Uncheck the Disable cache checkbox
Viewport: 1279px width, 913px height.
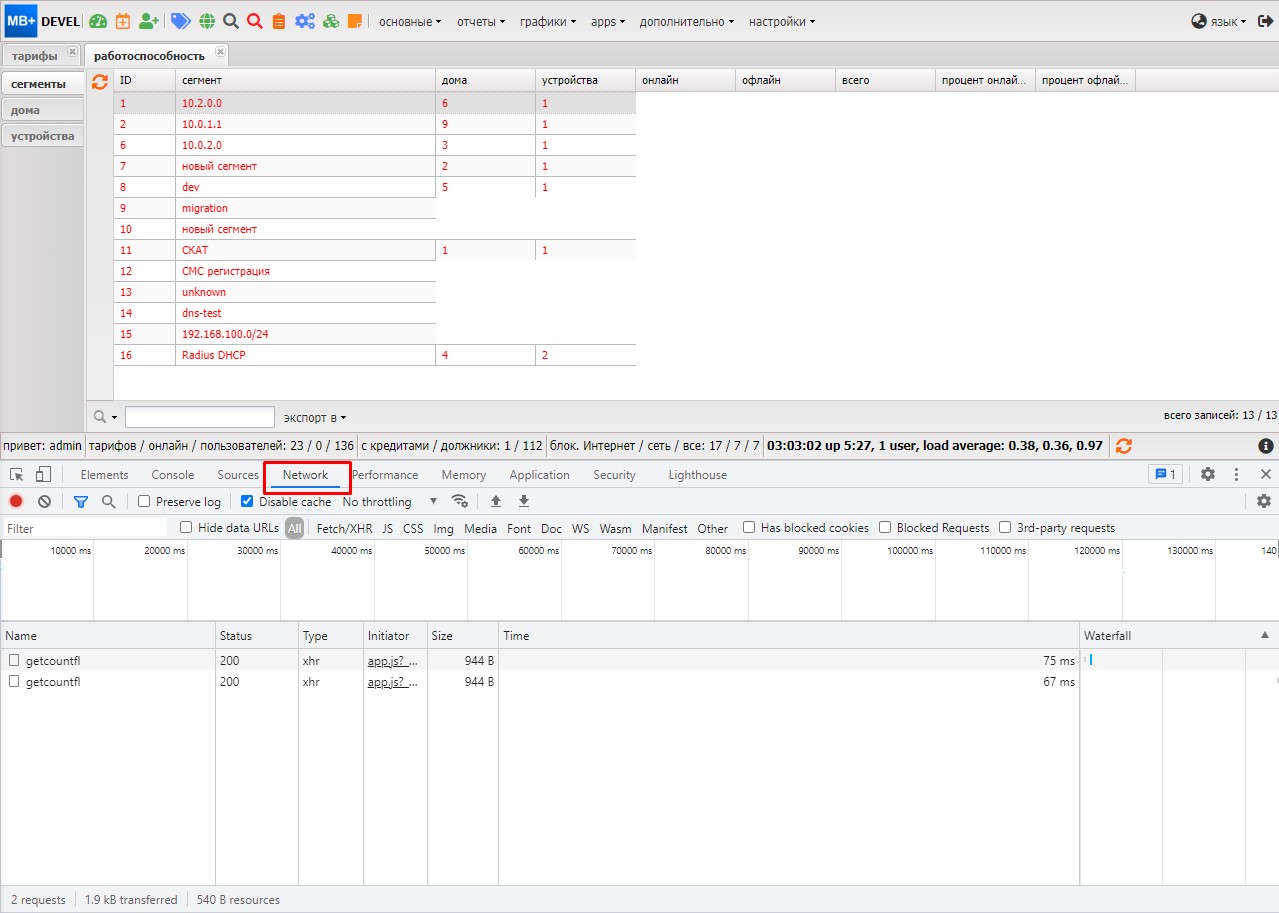click(247, 501)
